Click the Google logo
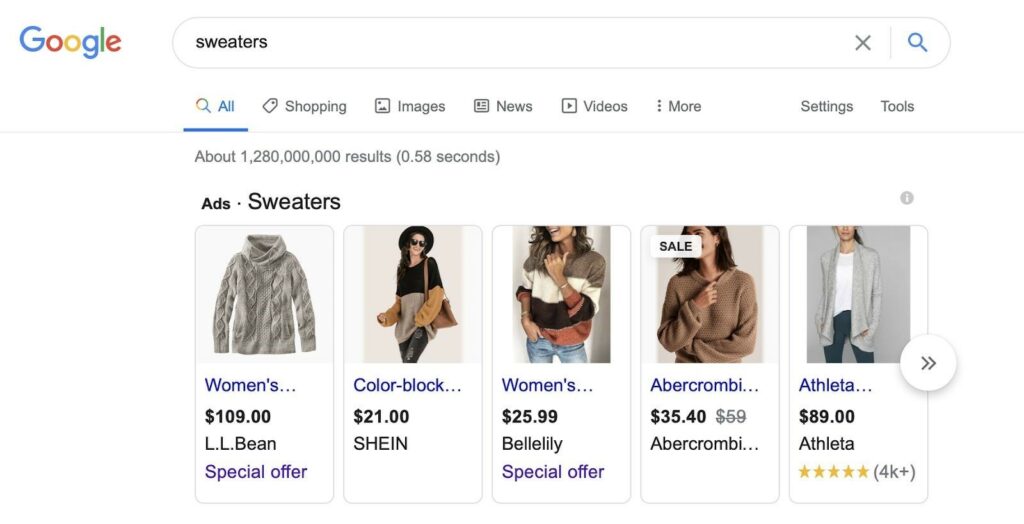The height and width of the screenshot is (524, 1024). [x=71, y=42]
